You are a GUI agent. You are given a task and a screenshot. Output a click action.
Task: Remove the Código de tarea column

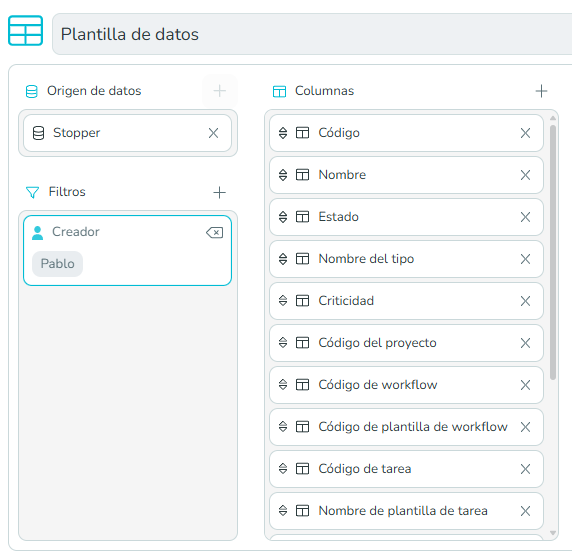tap(525, 469)
